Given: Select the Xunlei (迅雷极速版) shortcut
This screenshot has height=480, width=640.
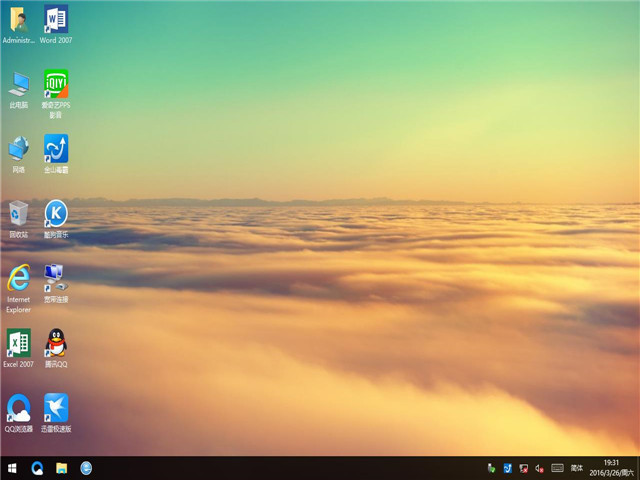Looking at the screenshot, I should click(56, 407).
